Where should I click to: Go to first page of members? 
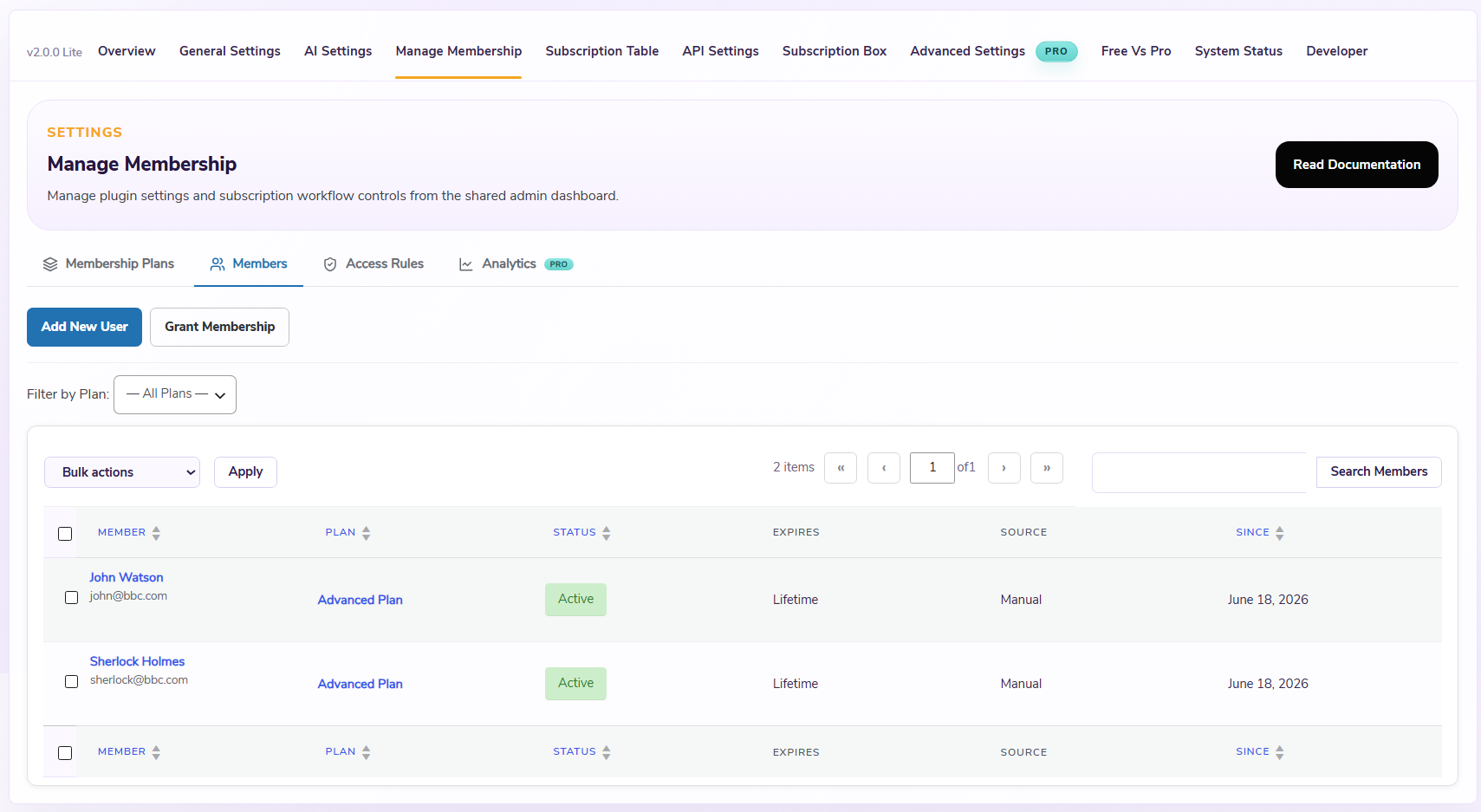click(x=841, y=468)
